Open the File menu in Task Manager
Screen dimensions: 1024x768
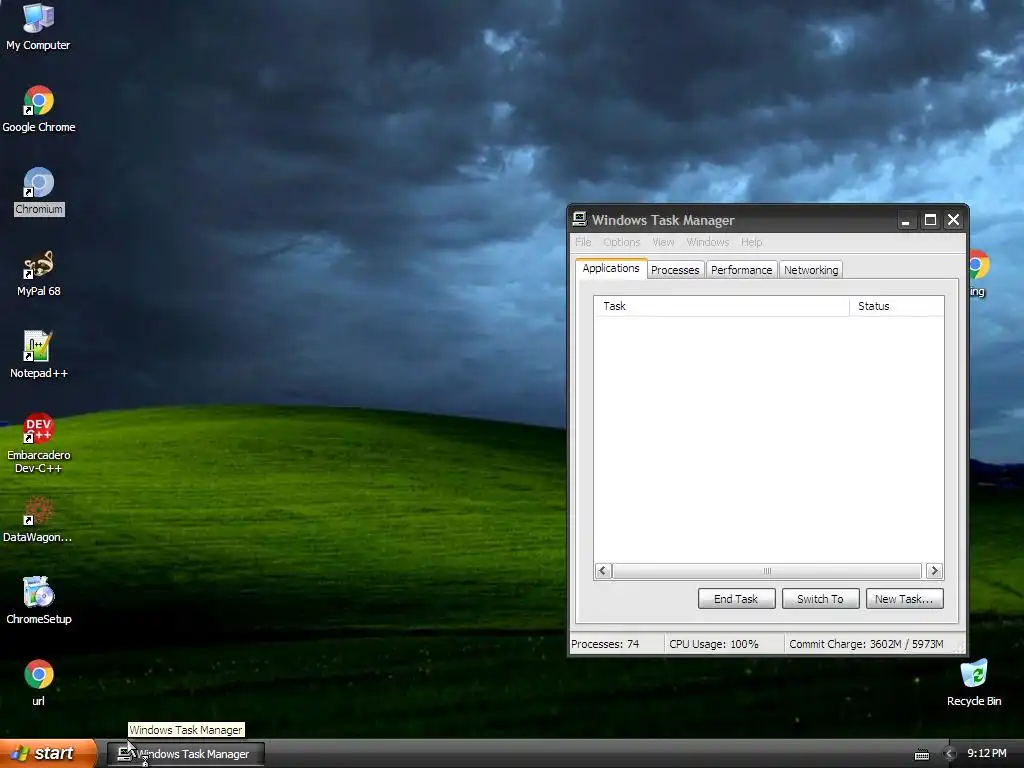click(583, 242)
